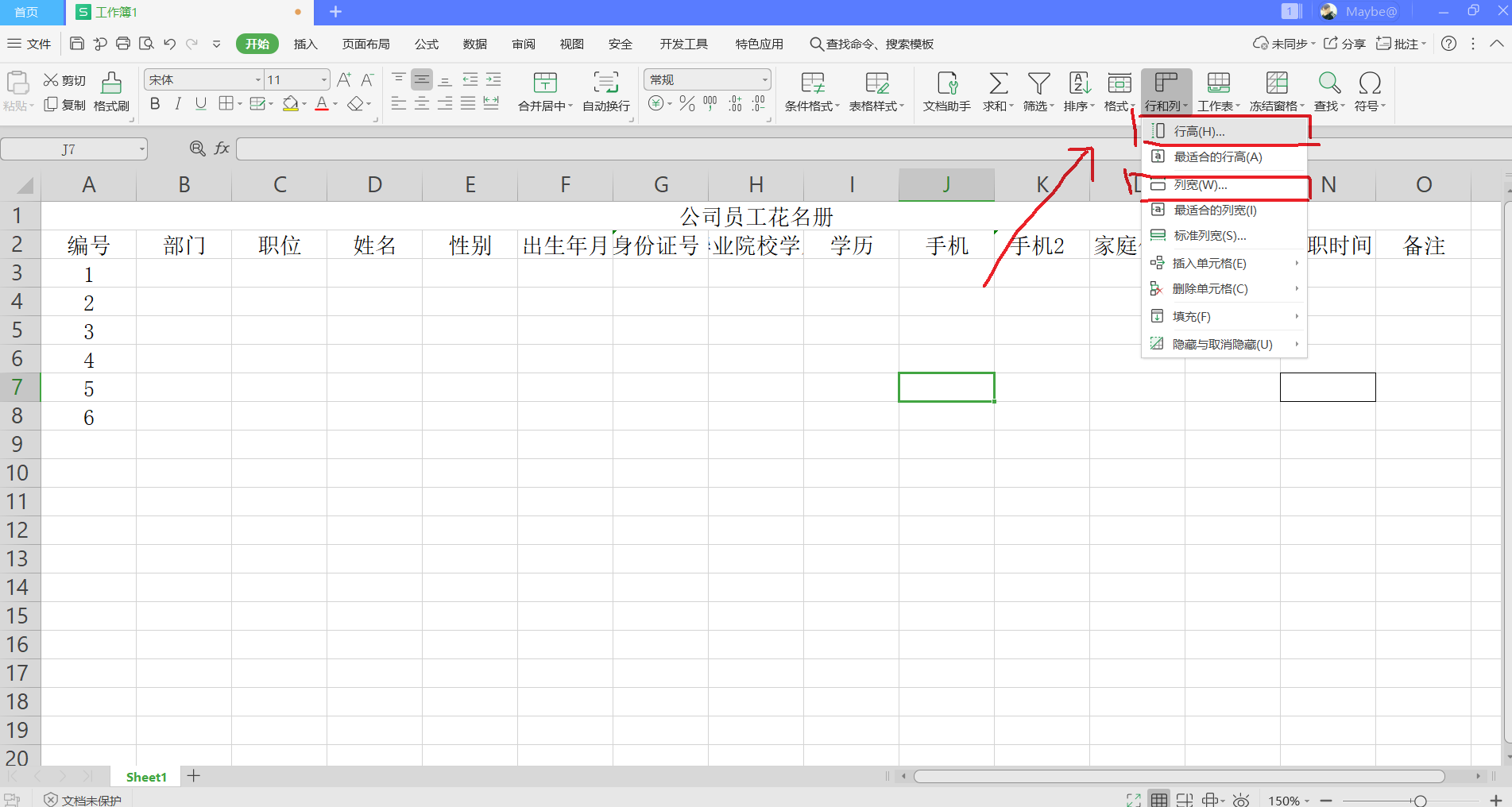Click the Freeze Panes (冻结窗格) icon

[1277, 83]
